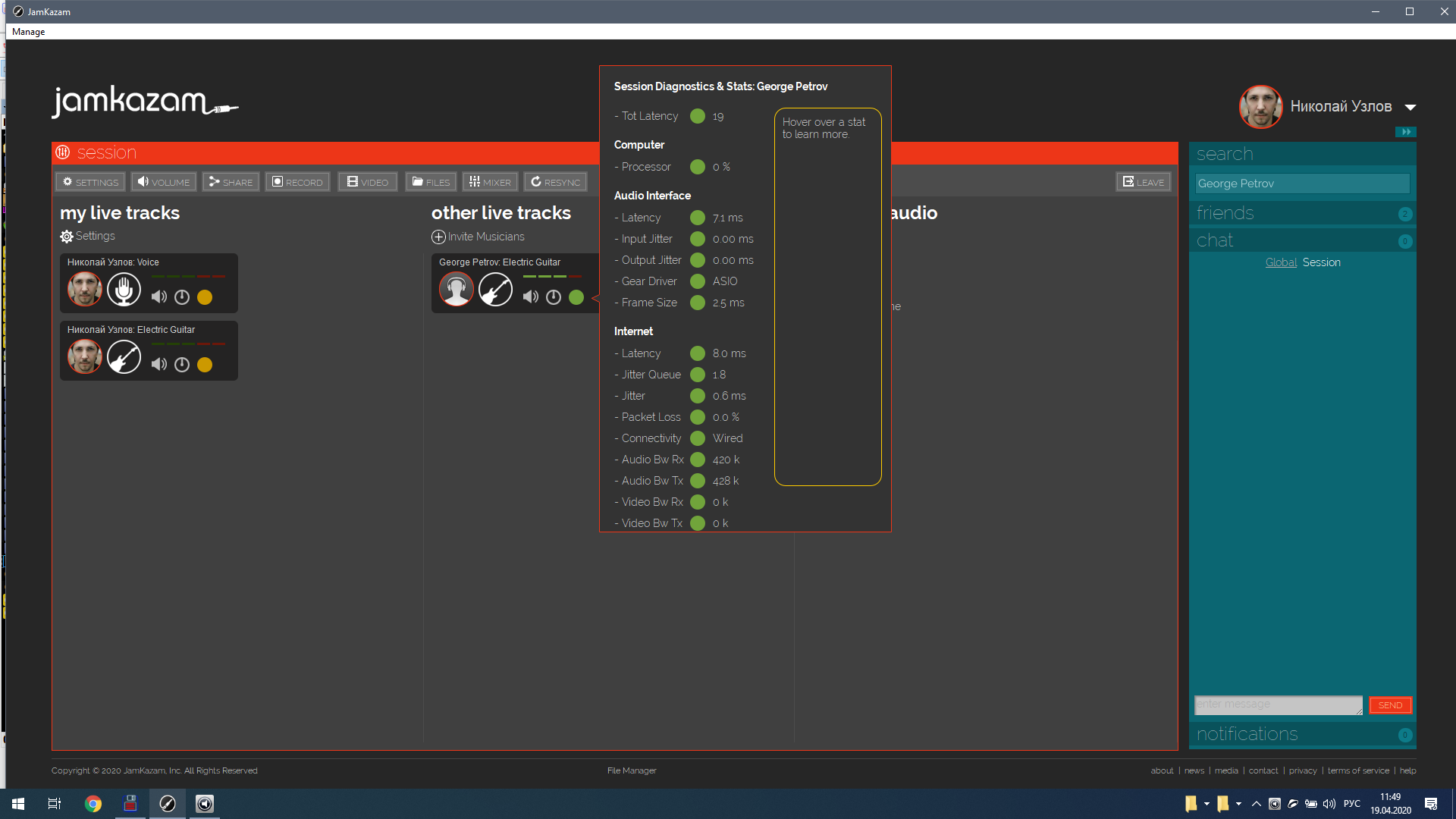Open Chrome from the Windows taskbar

coord(93,804)
